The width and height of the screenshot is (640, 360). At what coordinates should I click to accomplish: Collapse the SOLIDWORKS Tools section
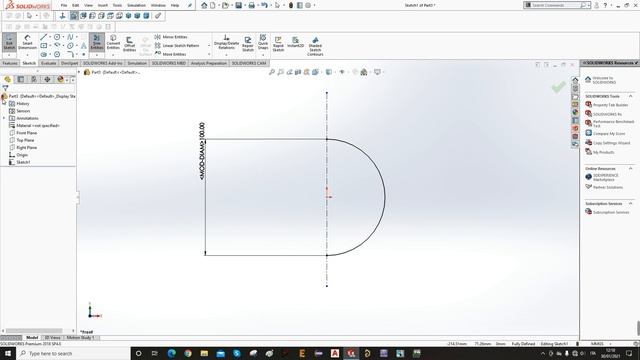(630, 96)
